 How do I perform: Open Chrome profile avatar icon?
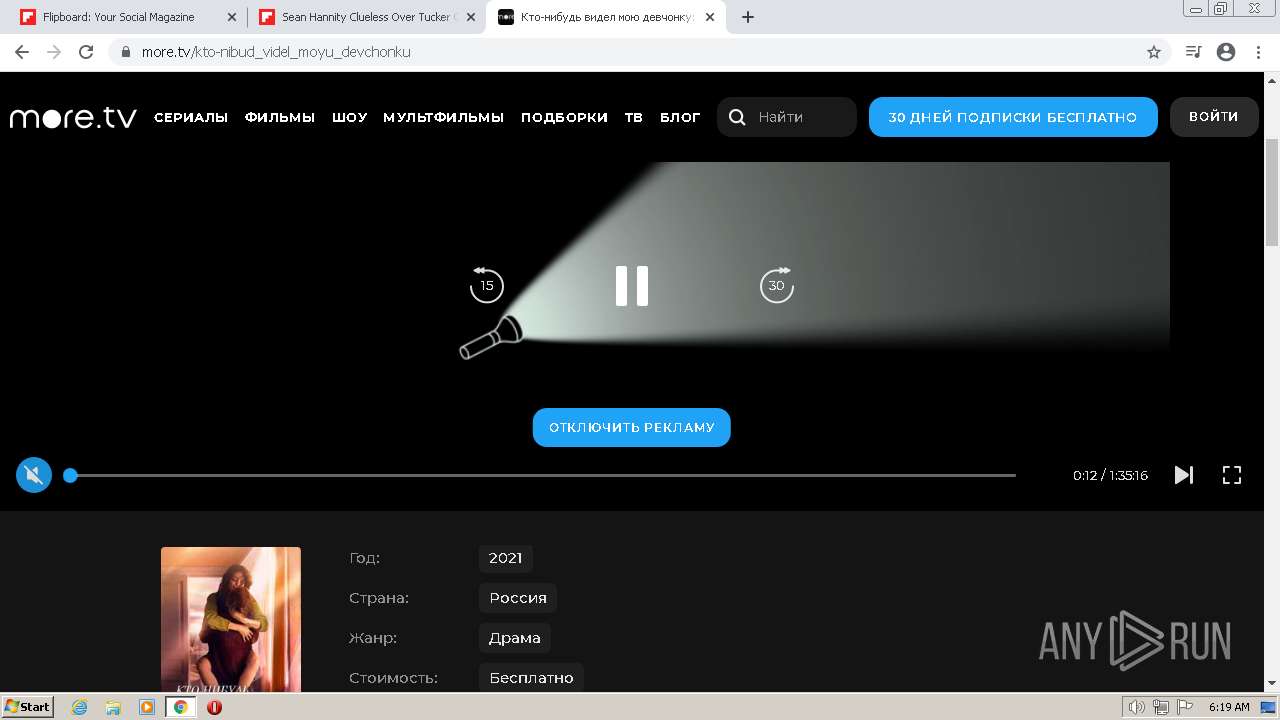pyautogui.click(x=1226, y=52)
